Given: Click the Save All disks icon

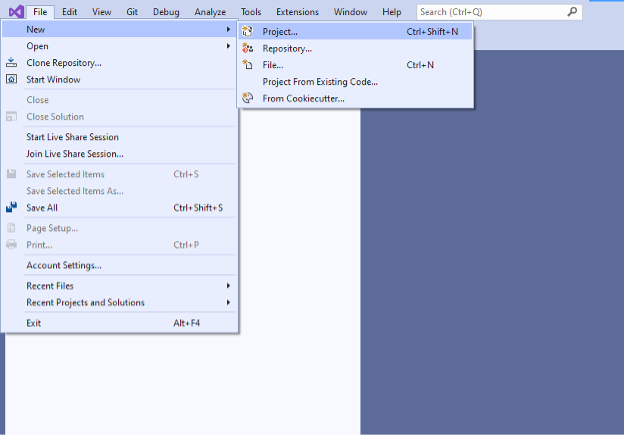Looking at the screenshot, I should tap(11, 207).
